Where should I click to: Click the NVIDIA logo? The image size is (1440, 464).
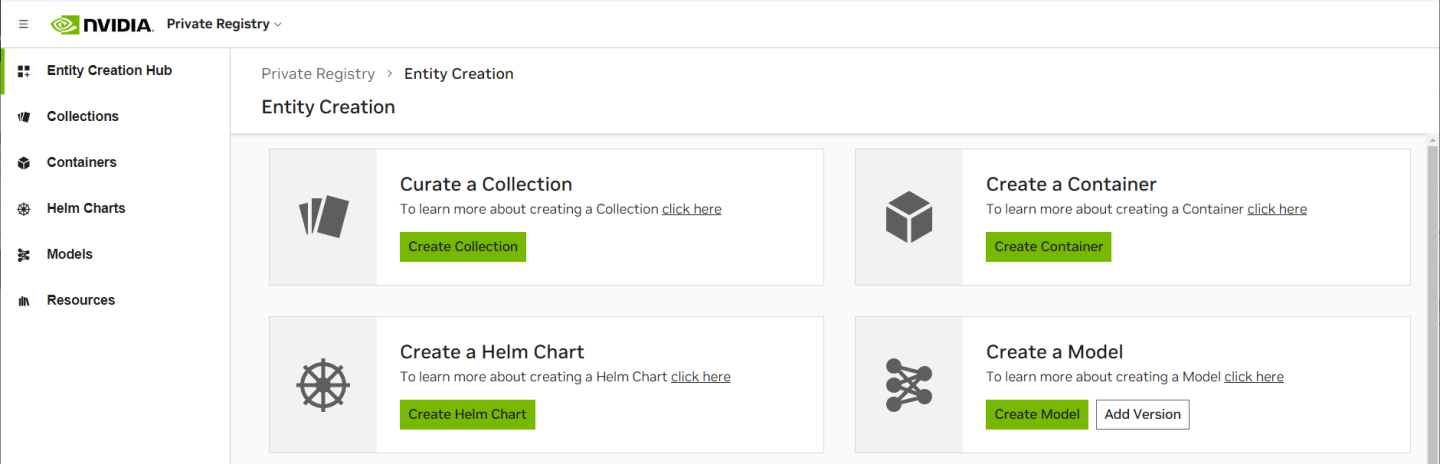click(102, 24)
